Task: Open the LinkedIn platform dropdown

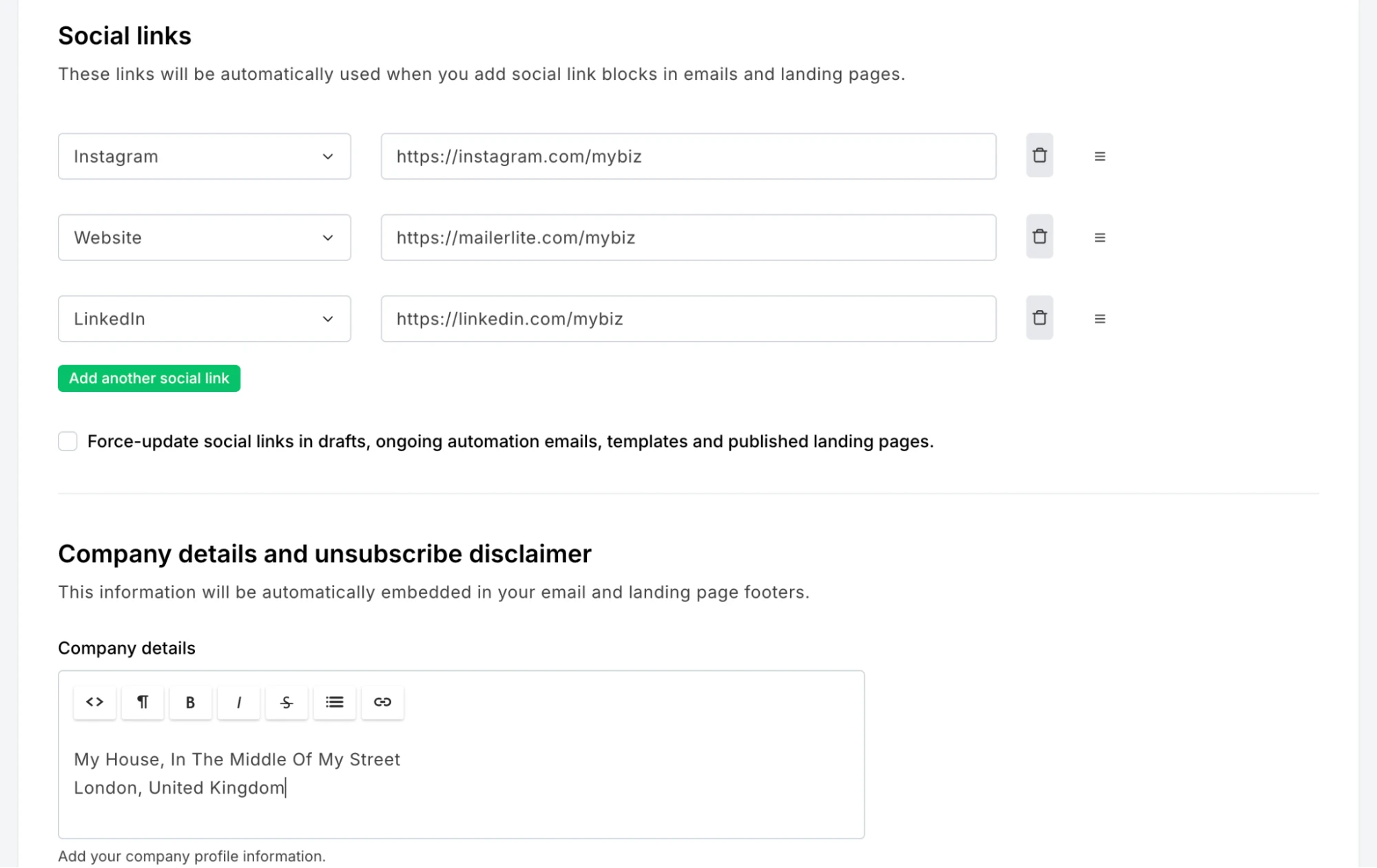Action: [204, 319]
